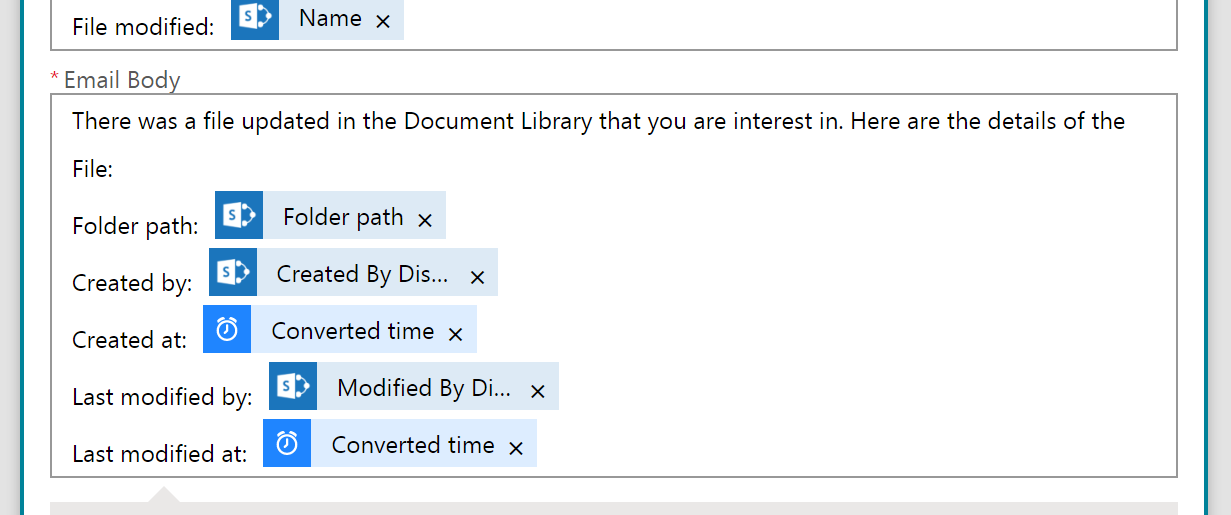Click the SharePoint icon on Folder path token
This screenshot has height=515, width=1231.
pos(239,216)
